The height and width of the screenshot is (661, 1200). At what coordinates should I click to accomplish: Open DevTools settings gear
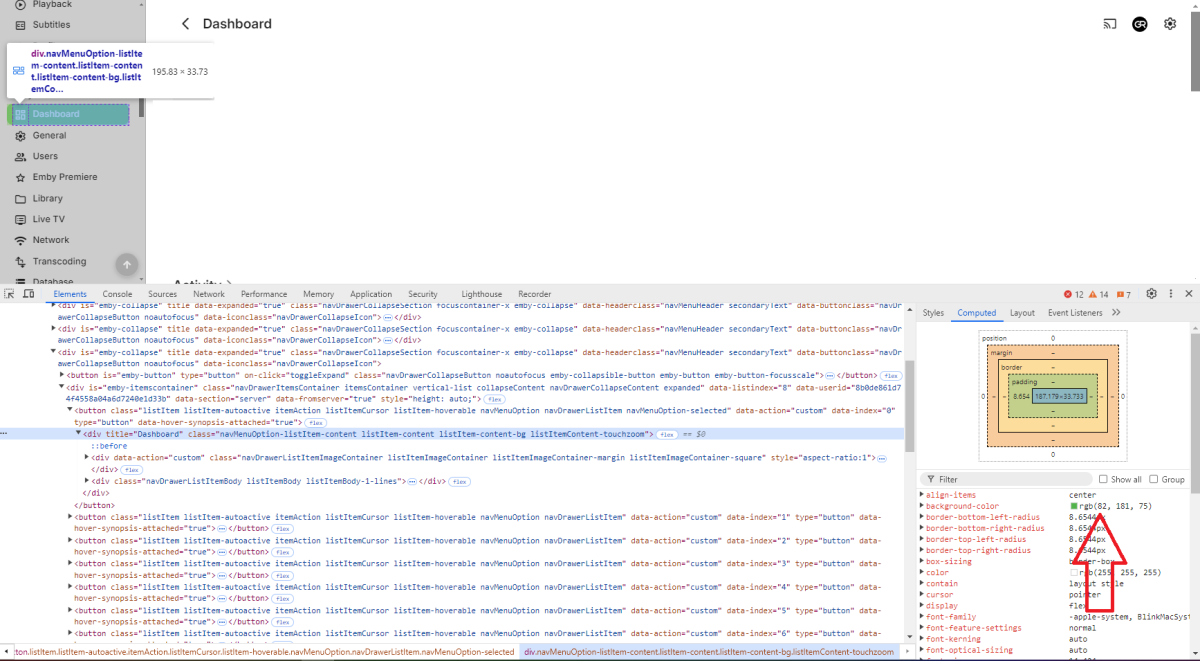tap(1151, 294)
